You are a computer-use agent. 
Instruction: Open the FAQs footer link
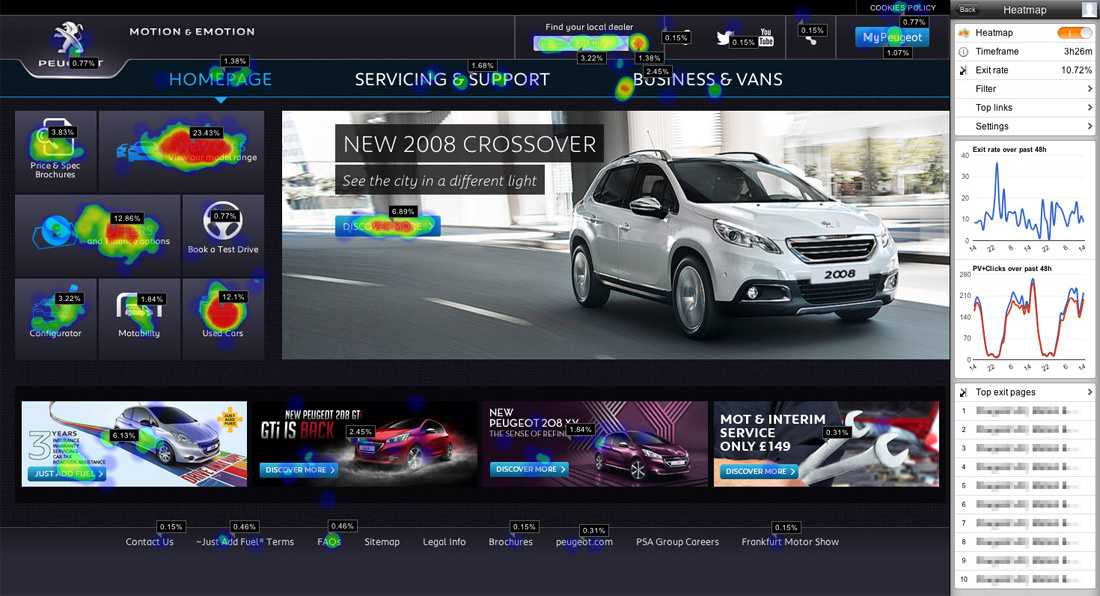coord(329,542)
